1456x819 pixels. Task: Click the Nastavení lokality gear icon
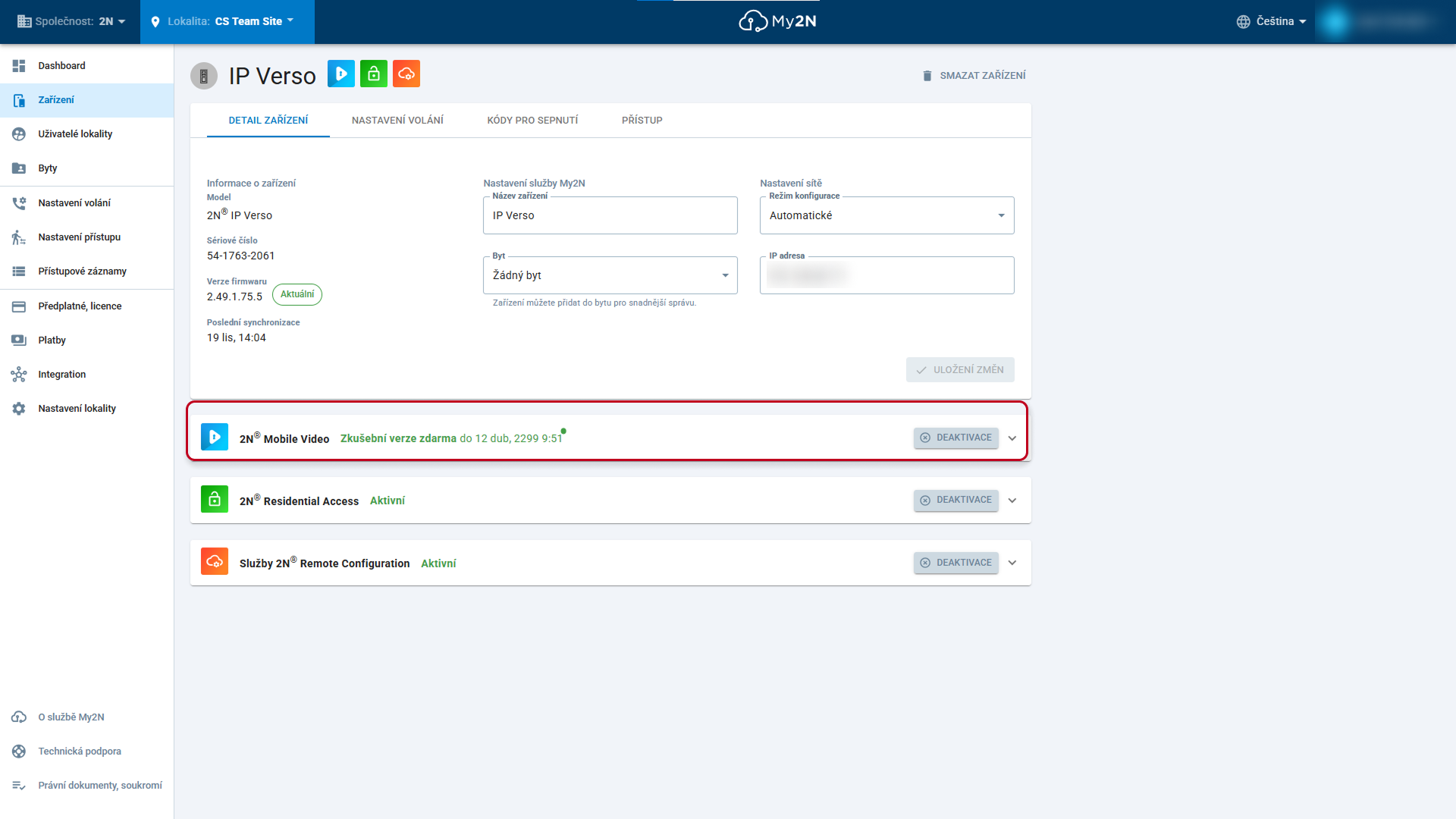point(19,409)
